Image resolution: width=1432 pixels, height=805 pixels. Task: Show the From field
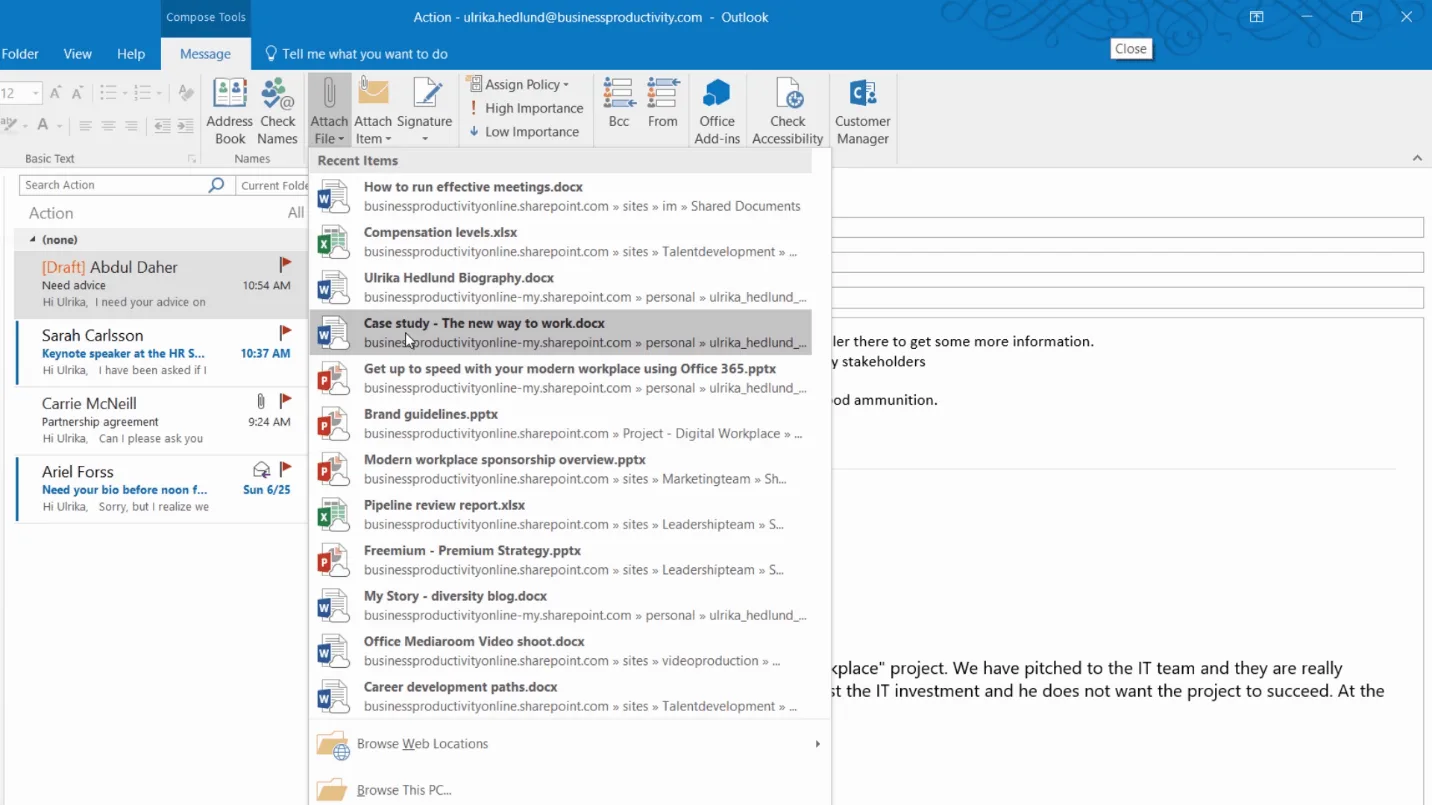(663, 104)
